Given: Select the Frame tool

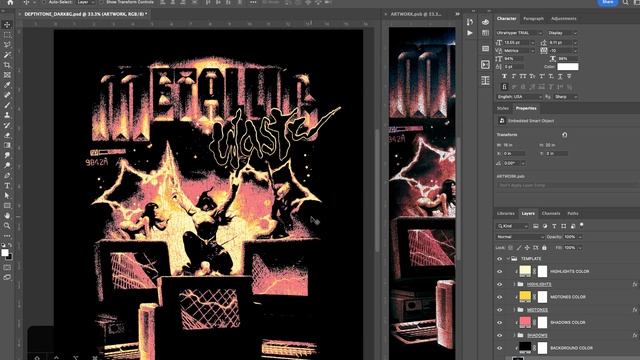Looking at the screenshot, I should (x=7, y=75).
